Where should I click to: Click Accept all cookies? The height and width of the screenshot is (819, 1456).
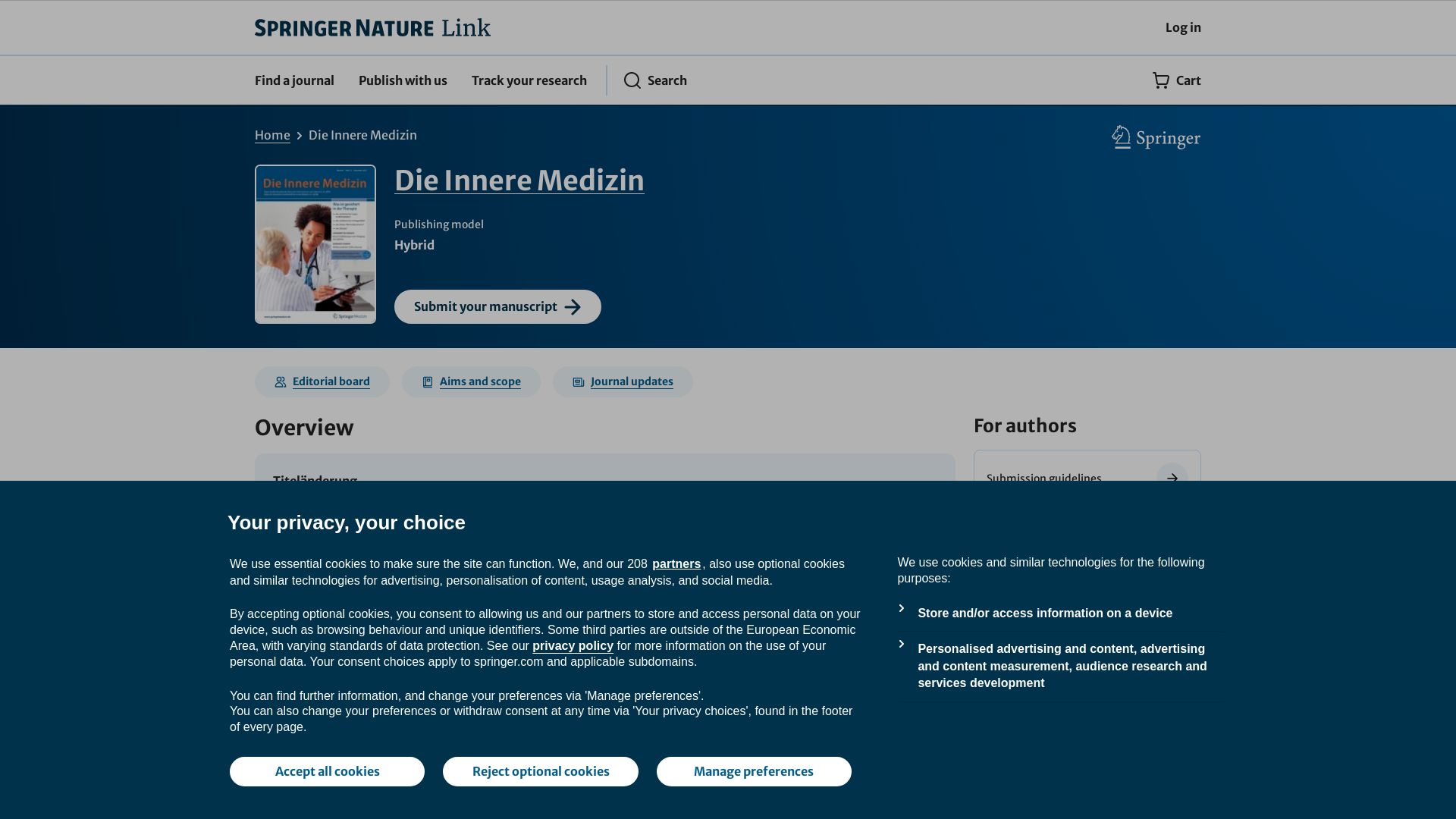[327, 771]
